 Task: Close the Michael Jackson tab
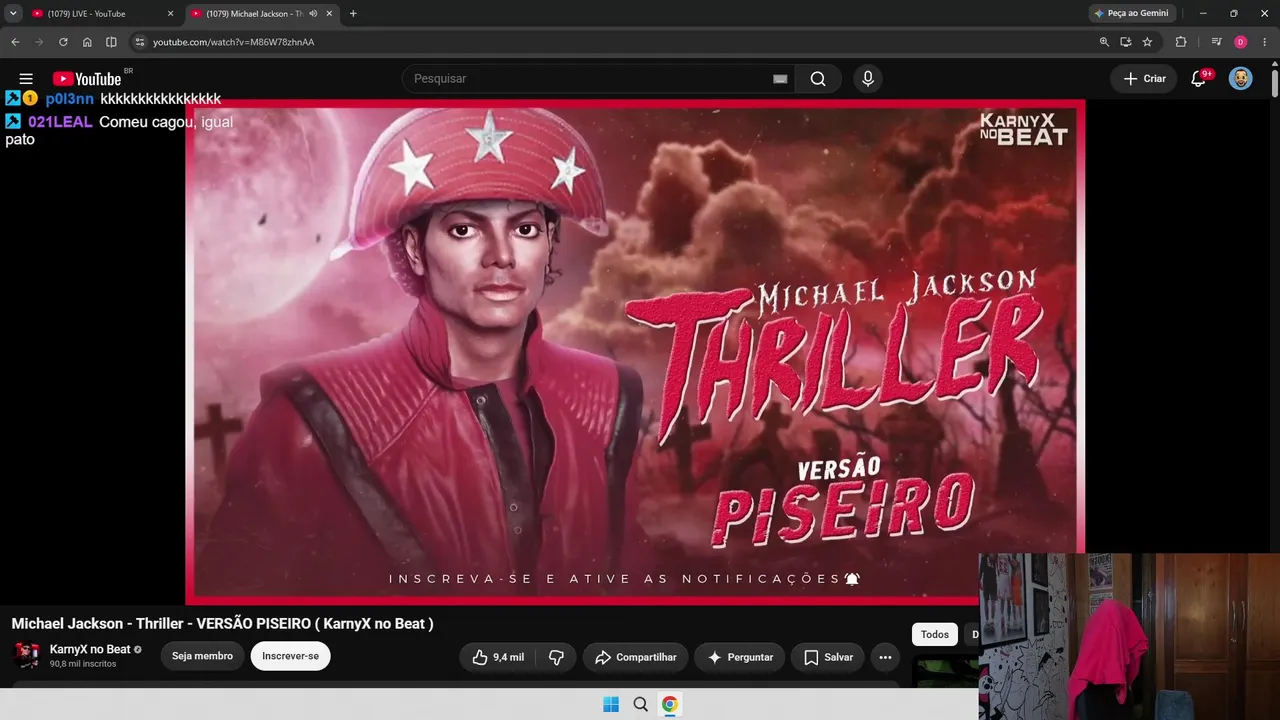tap(329, 14)
